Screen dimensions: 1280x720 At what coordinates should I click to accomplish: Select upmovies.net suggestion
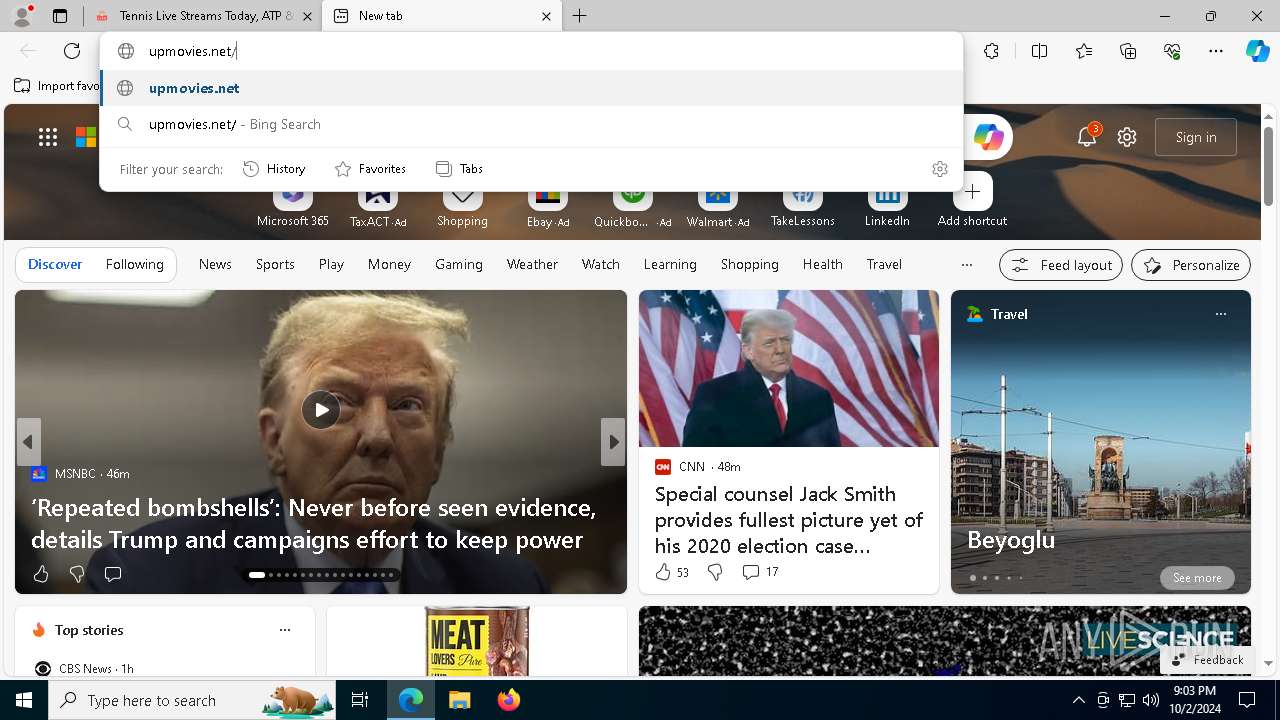[x=532, y=88]
